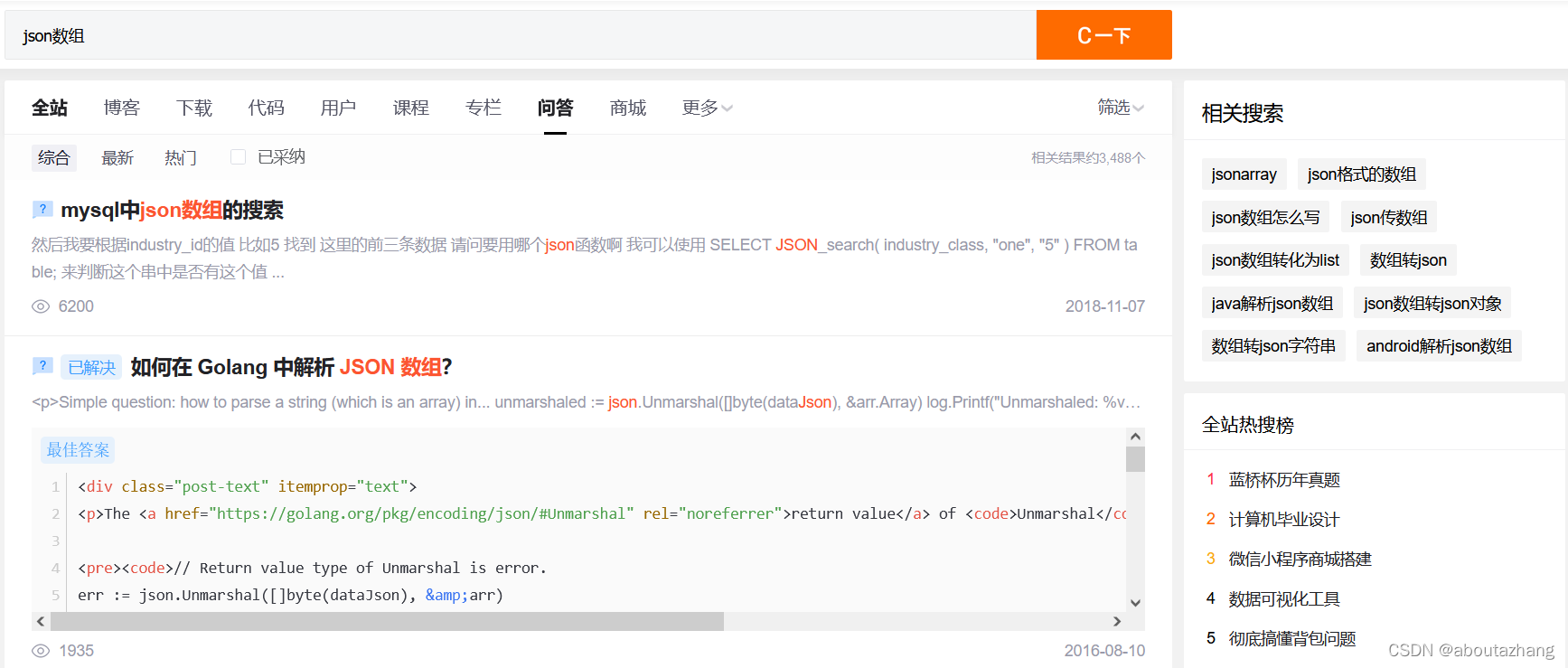Click the code box scroll-left arrow

pos(41,621)
